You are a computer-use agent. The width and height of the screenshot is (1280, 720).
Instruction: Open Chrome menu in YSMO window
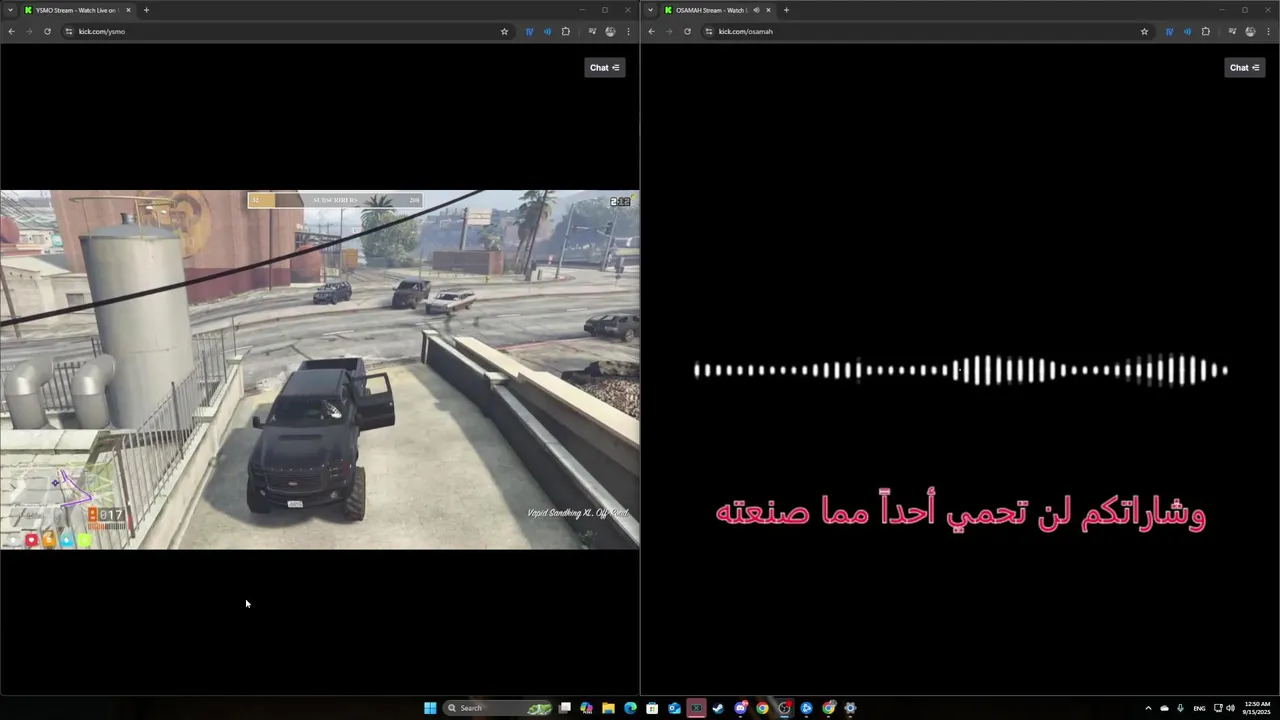628,31
